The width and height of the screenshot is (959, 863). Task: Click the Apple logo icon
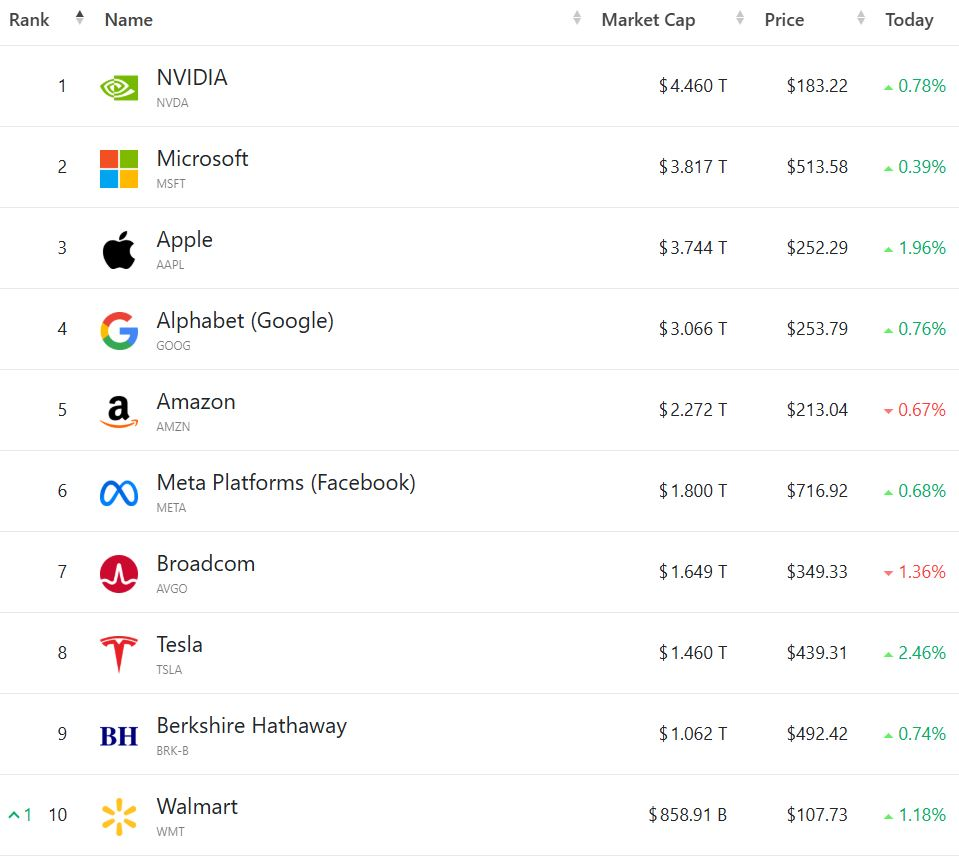click(119, 249)
